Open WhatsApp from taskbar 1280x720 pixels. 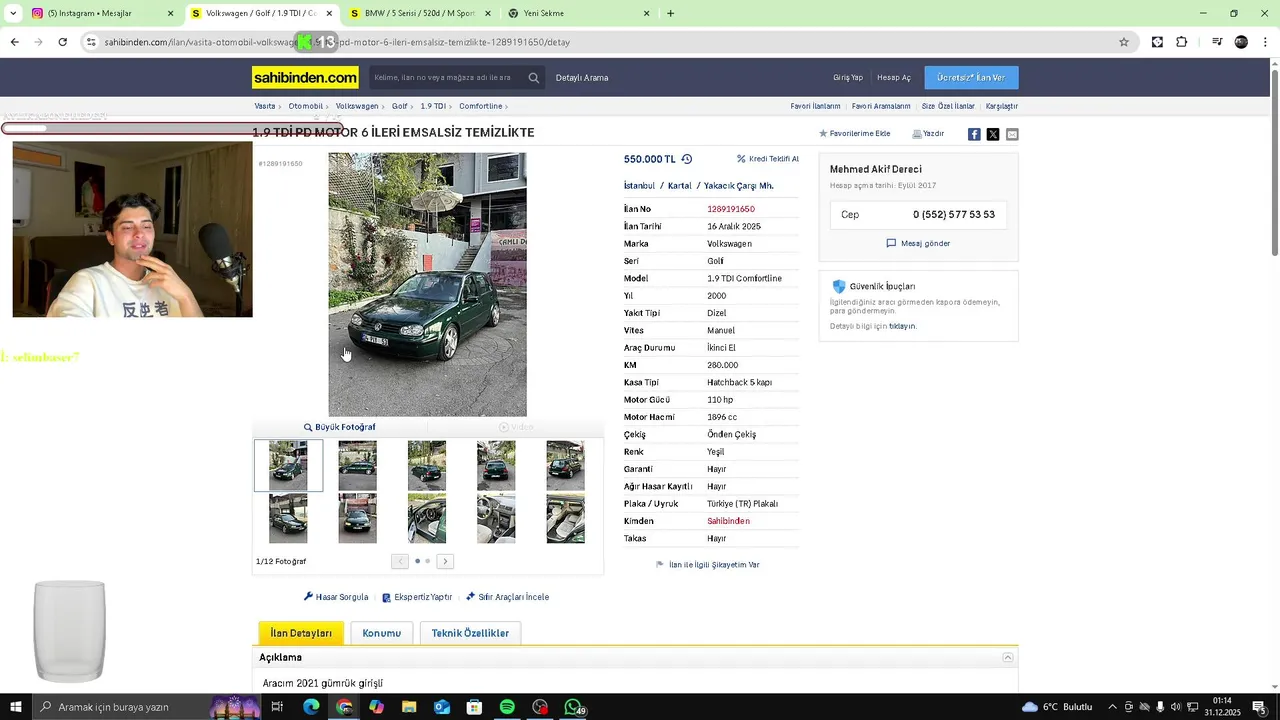(x=574, y=707)
